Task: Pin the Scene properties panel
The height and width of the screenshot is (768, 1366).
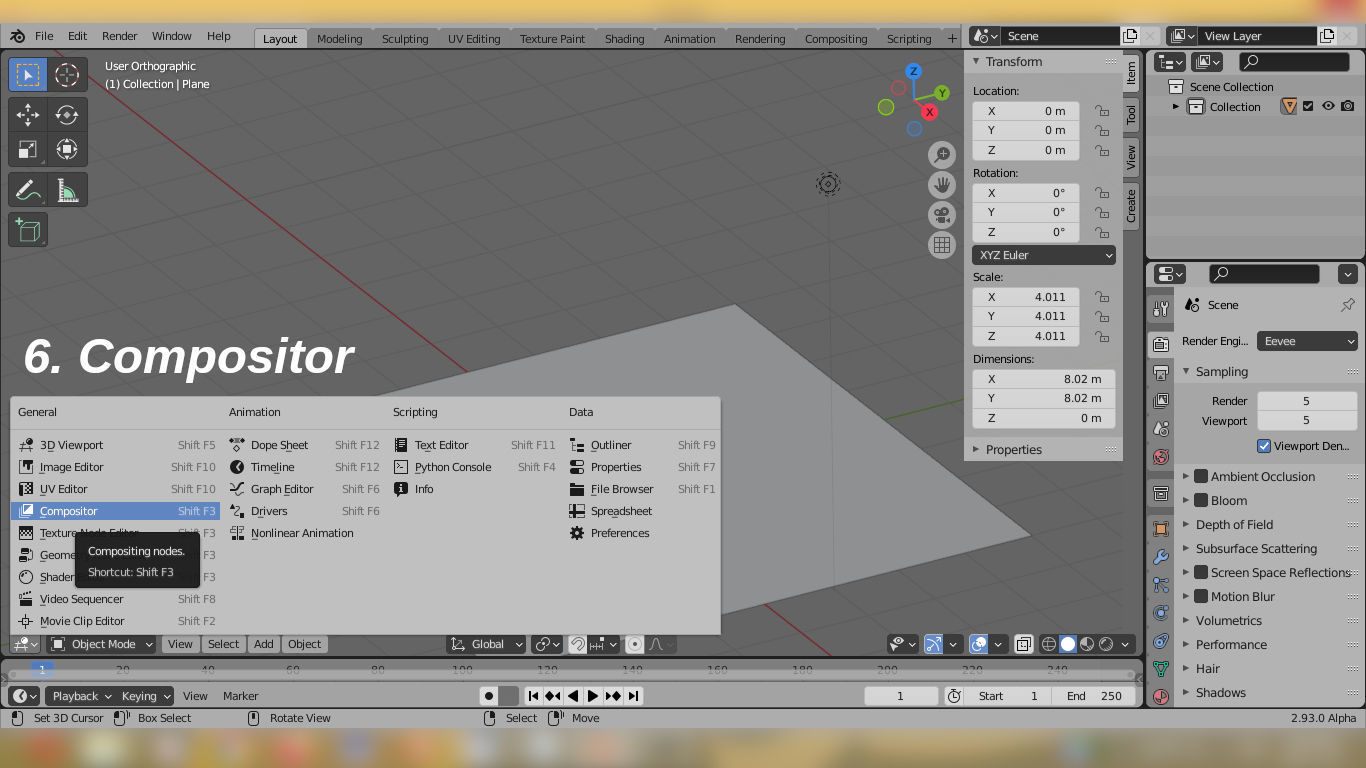Action: pos(1347,305)
